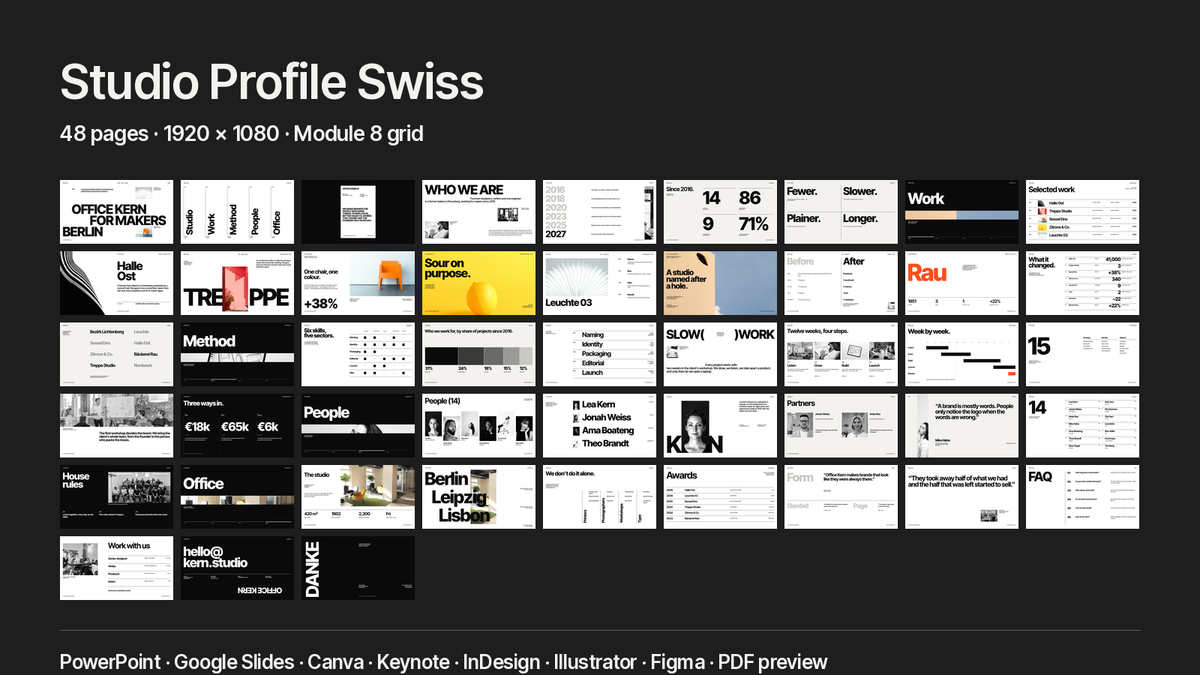
Task: Open the TREPPE red door slide
Action: pyautogui.click(x=237, y=283)
